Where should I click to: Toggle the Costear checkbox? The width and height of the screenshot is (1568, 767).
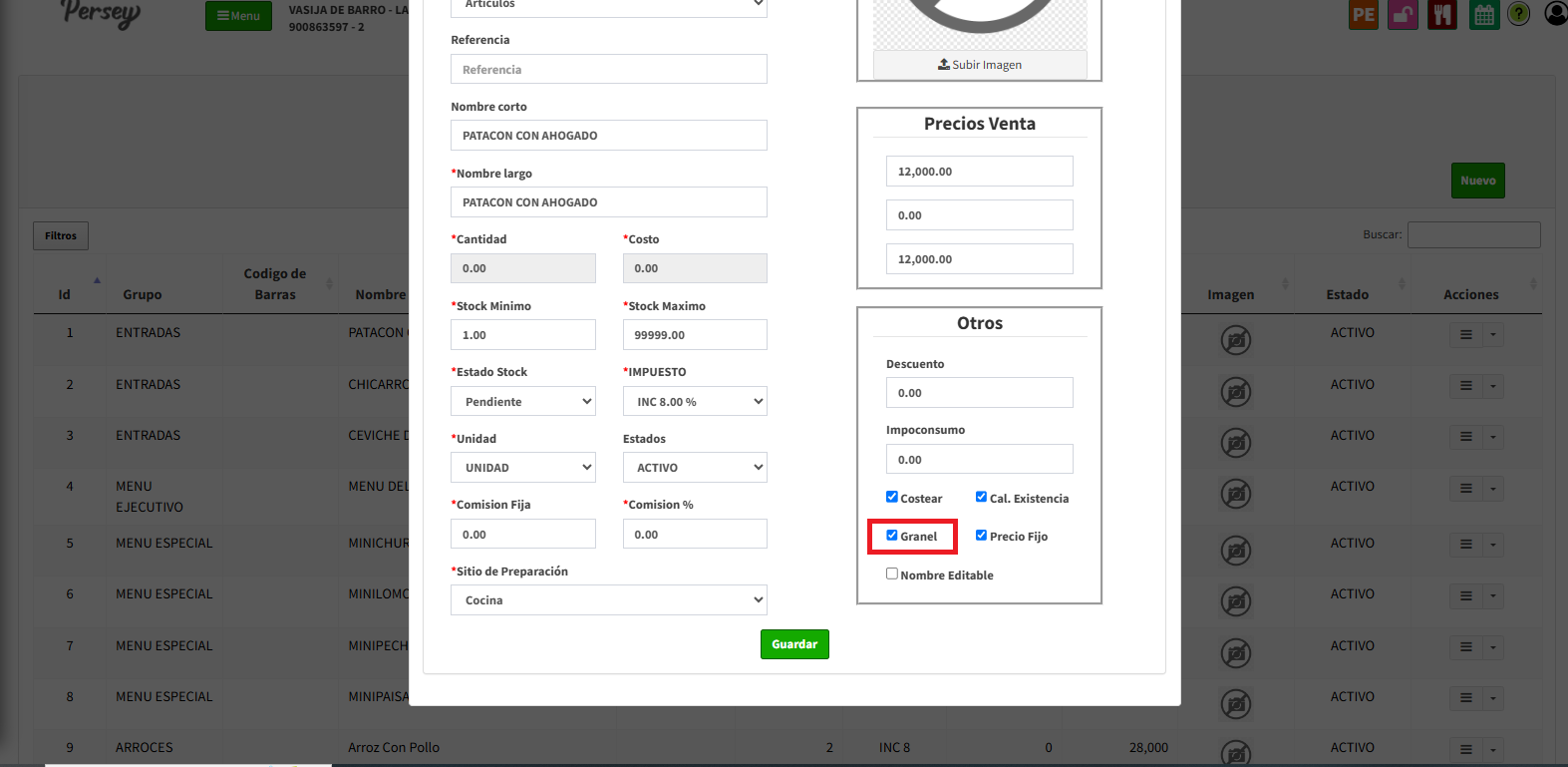point(892,497)
